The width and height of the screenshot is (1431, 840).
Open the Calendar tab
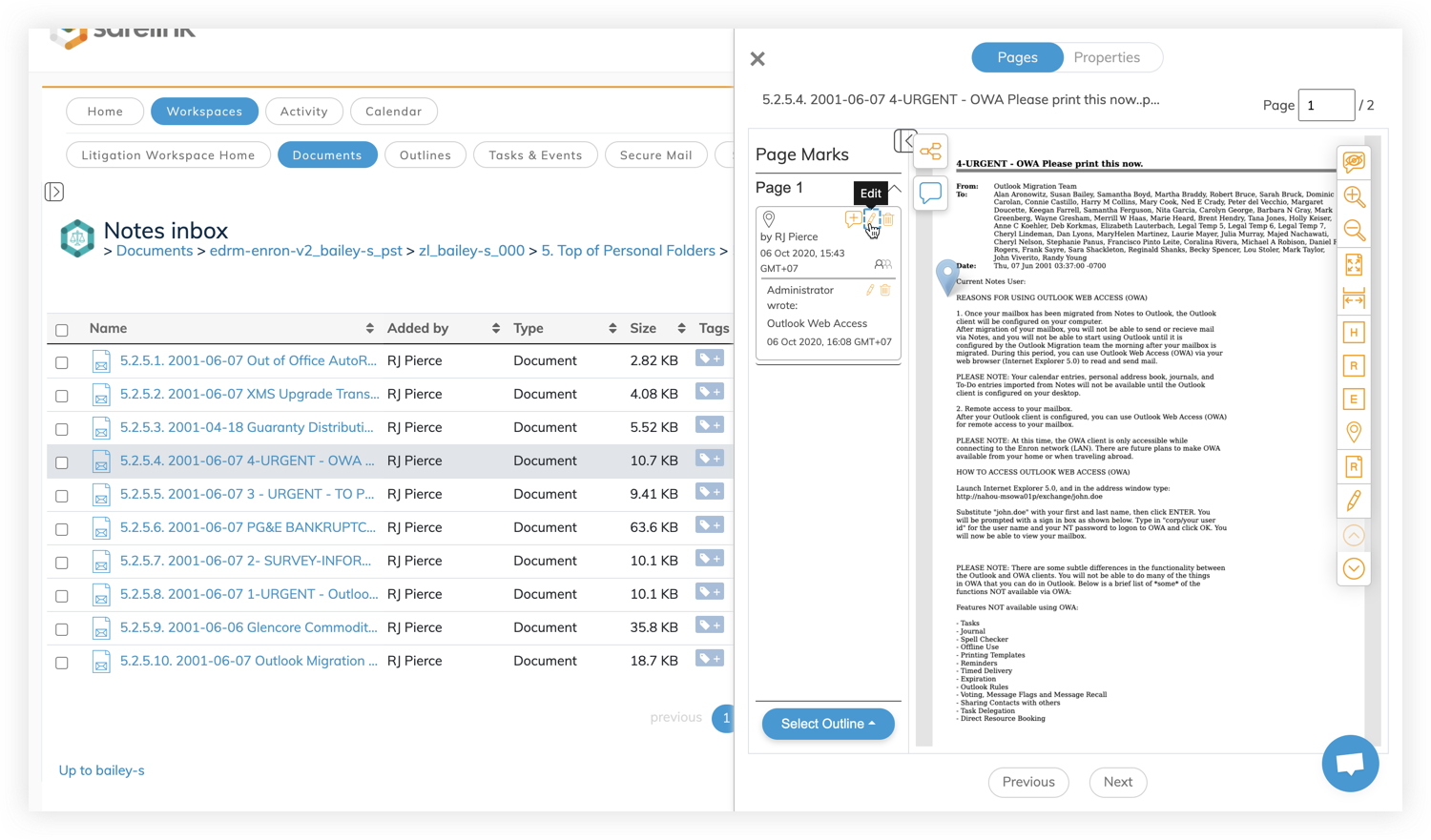(x=394, y=112)
